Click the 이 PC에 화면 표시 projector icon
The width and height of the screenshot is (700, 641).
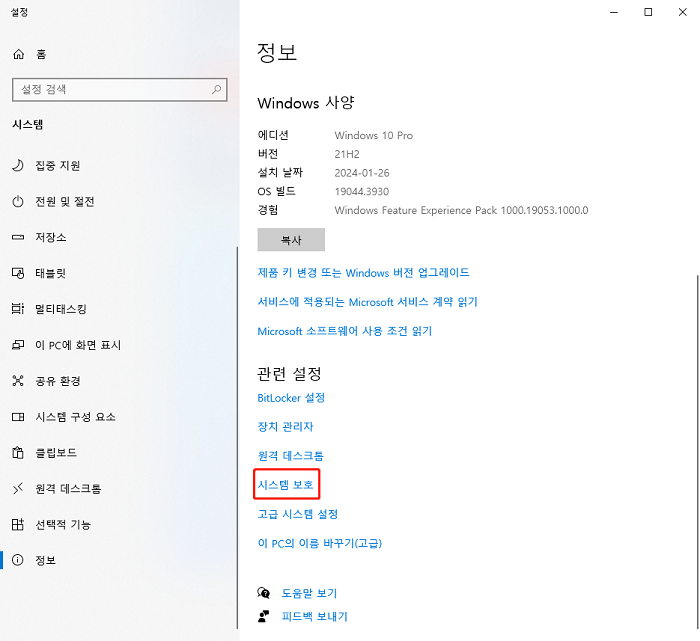18,345
